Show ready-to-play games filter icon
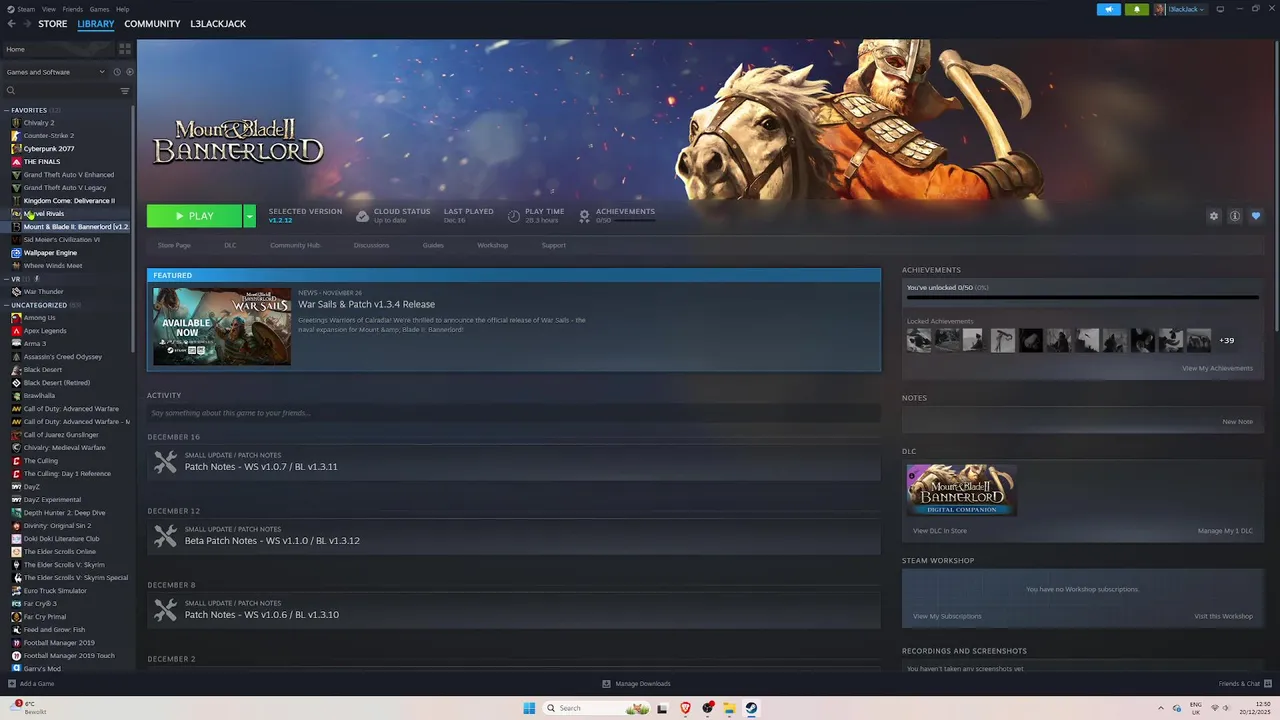The height and width of the screenshot is (720, 1280). click(x=128, y=72)
